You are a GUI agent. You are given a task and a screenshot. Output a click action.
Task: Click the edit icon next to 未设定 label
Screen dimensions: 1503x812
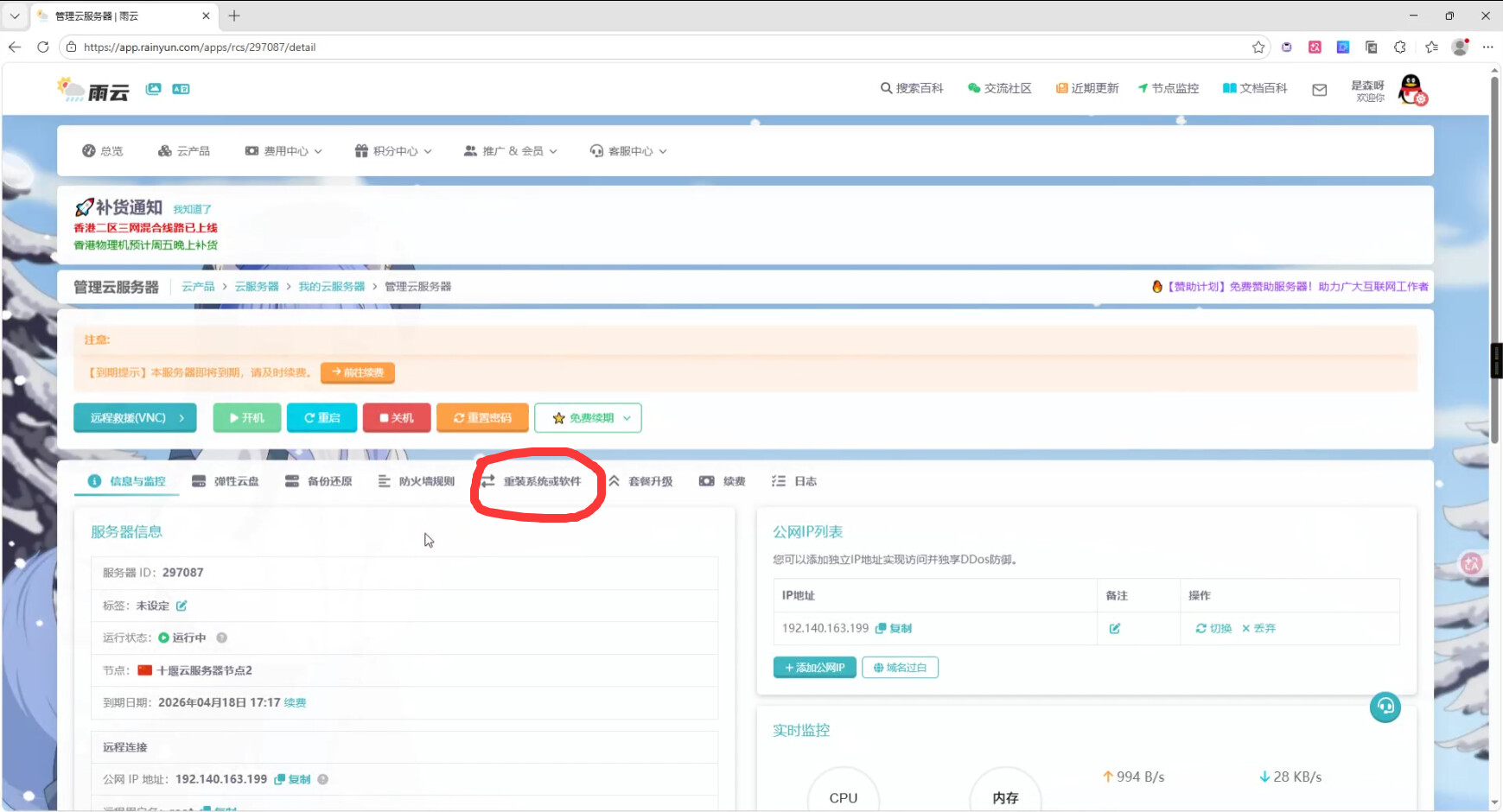coord(182,606)
